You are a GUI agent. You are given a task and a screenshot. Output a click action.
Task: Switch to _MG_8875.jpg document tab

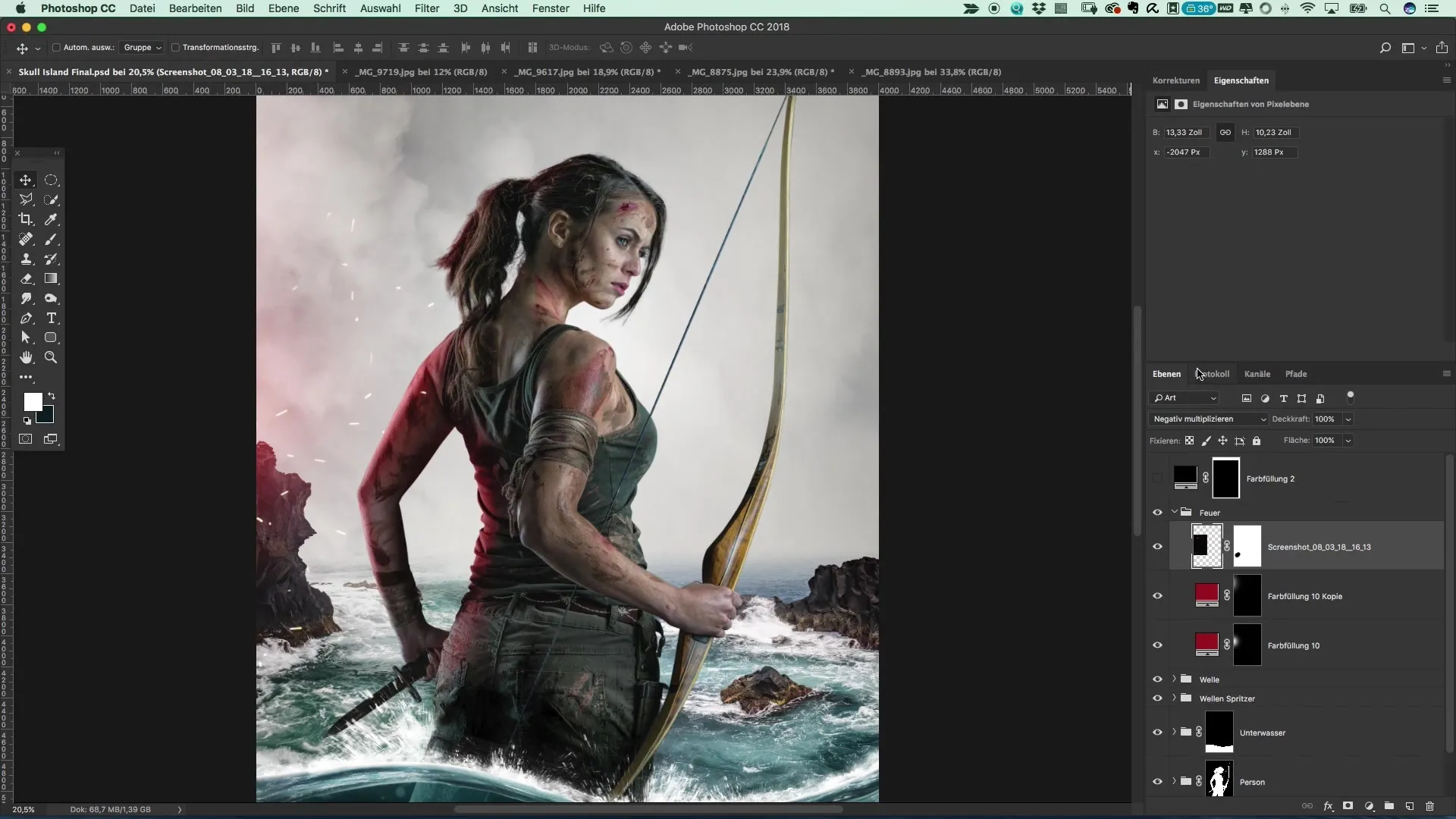(x=761, y=72)
